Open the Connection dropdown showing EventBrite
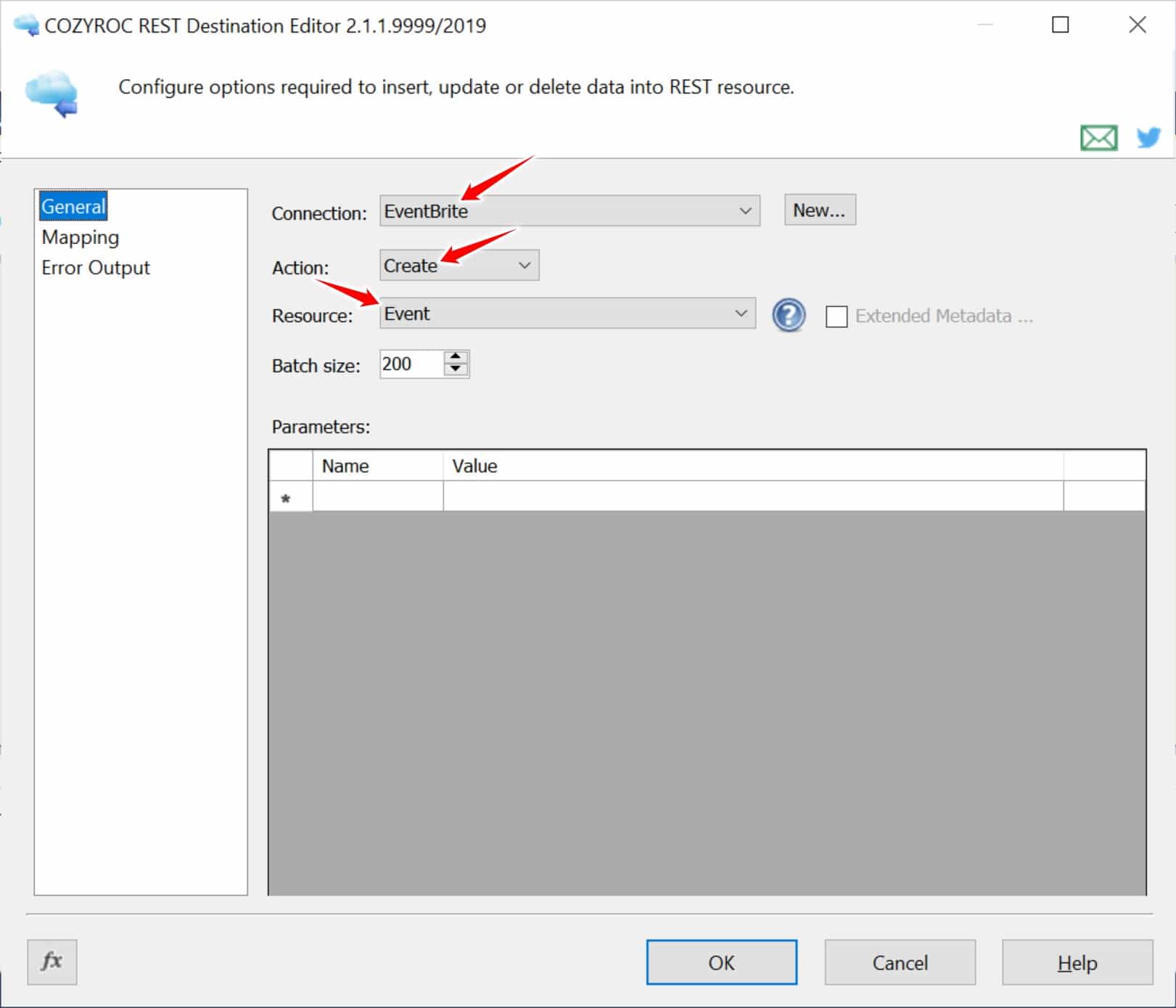This screenshot has height=1008, width=1176. pyautogui.click(x=570, y=210)
